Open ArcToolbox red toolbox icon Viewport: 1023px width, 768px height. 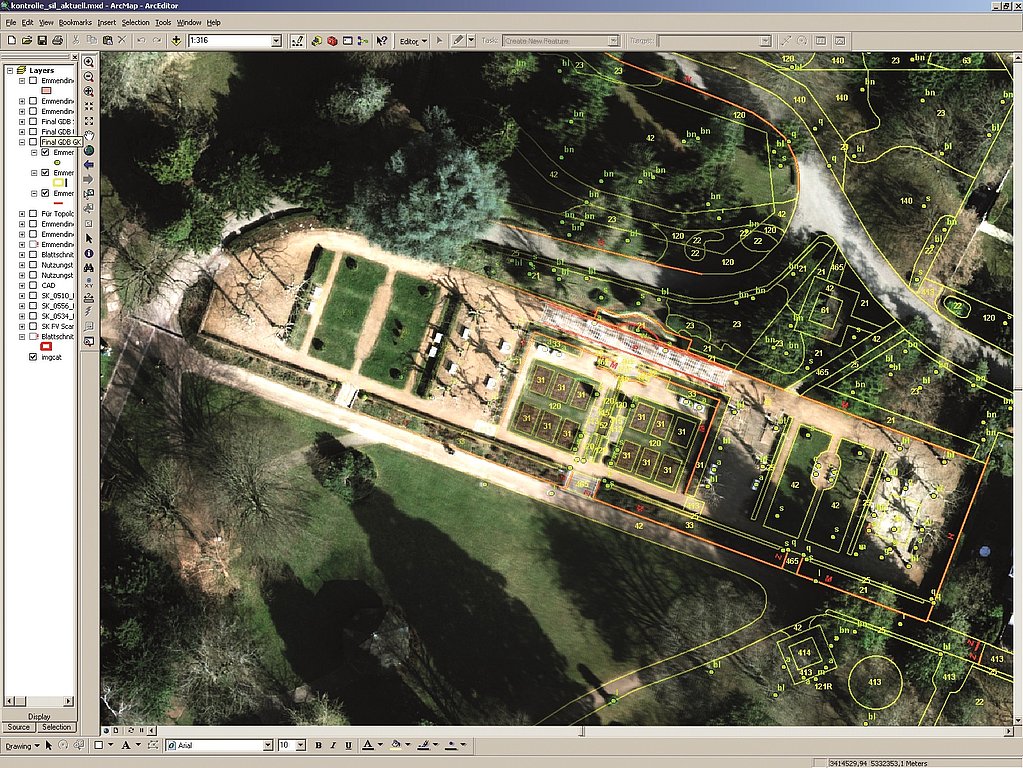pyautogui.click(x=331, y=41)
